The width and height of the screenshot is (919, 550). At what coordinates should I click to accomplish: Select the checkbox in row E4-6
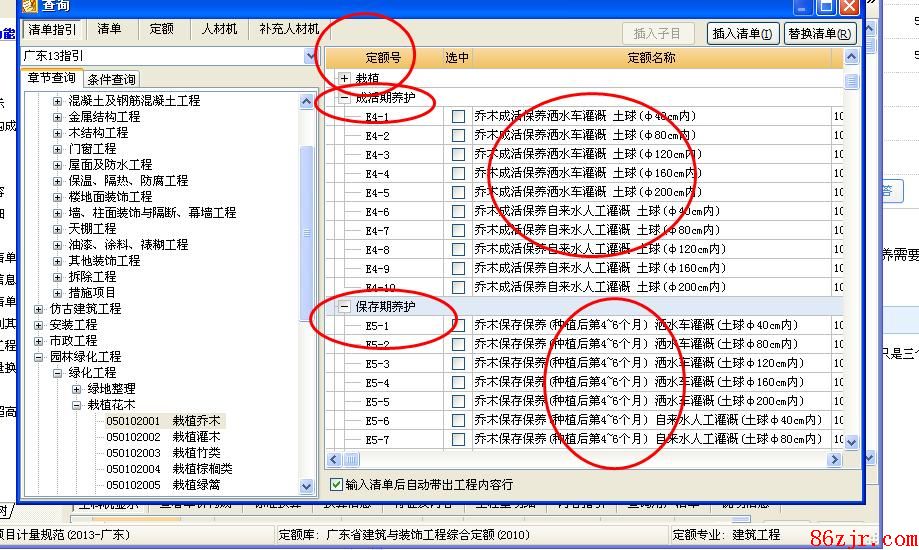[458, 212]
